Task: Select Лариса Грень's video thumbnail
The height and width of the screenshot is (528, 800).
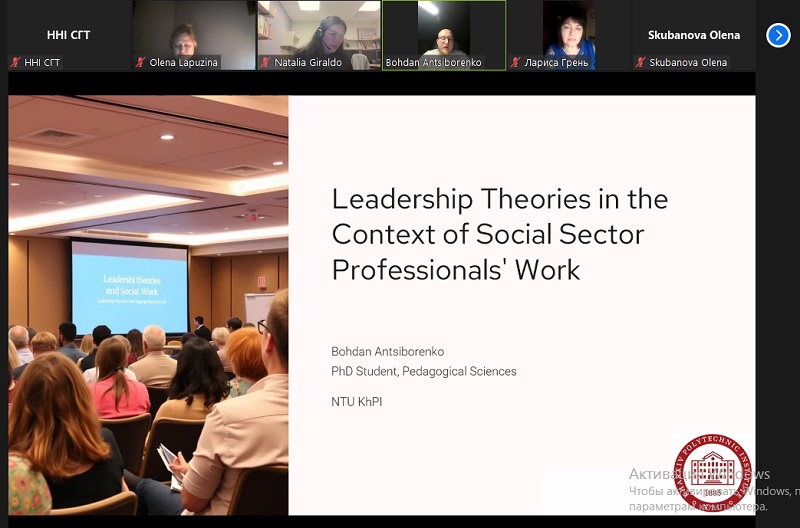Action: tap(569, 35)
